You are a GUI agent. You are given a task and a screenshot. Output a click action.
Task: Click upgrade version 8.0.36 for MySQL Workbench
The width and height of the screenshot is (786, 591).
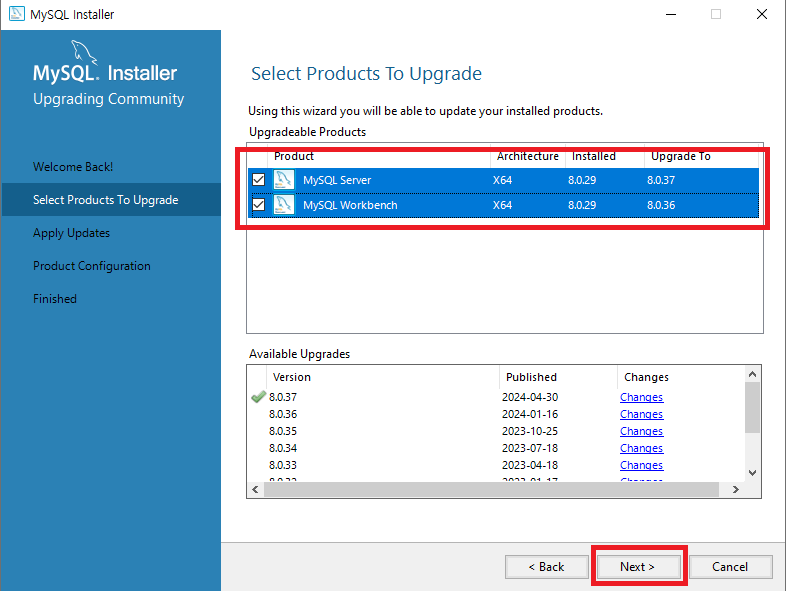pos(661,205)
